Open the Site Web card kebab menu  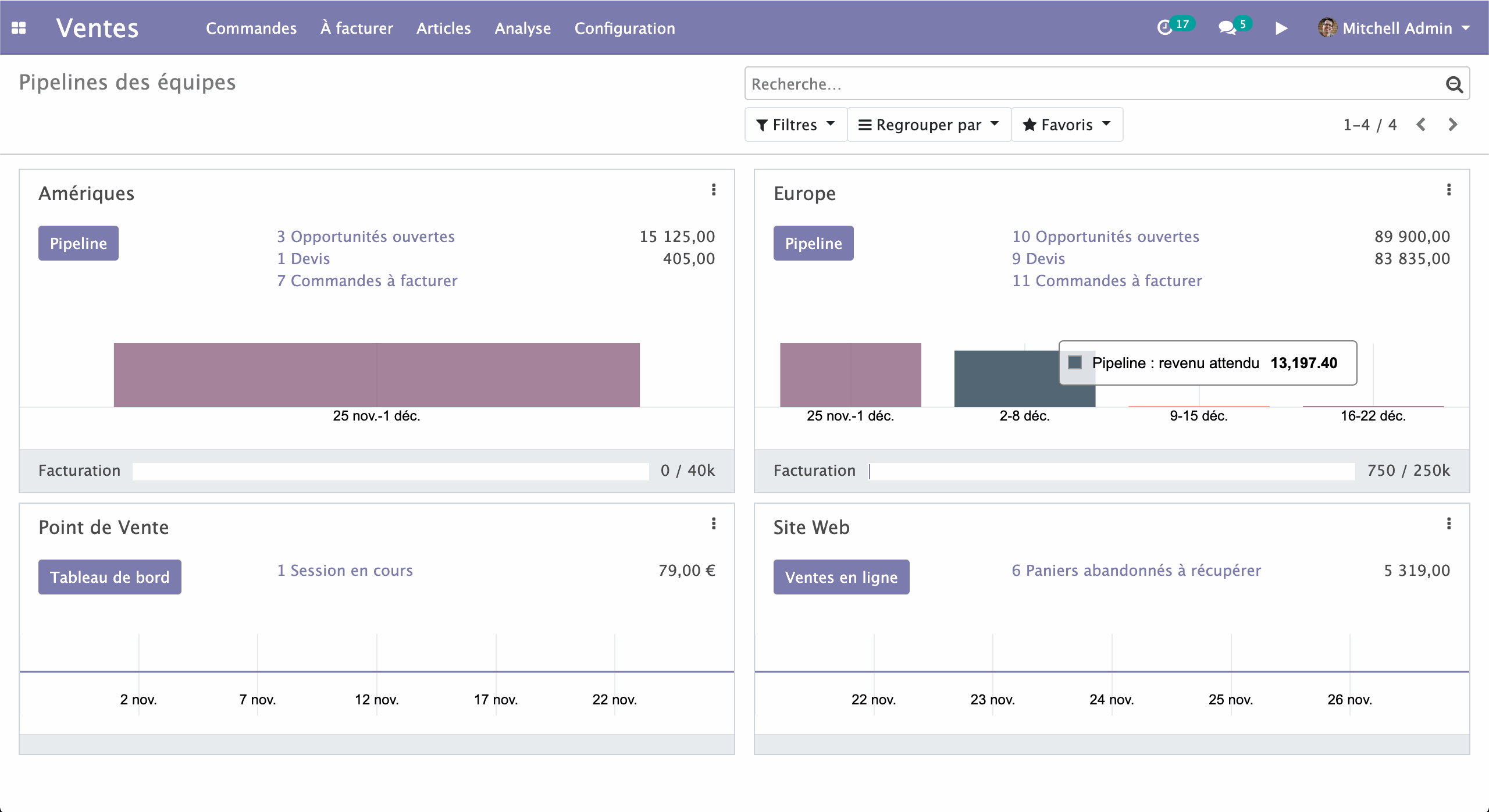coord(1448,523)
